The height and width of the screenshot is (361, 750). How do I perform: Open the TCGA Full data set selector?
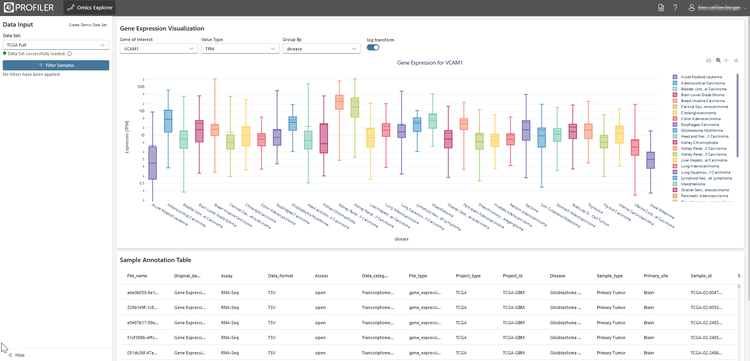click(56, 44)
